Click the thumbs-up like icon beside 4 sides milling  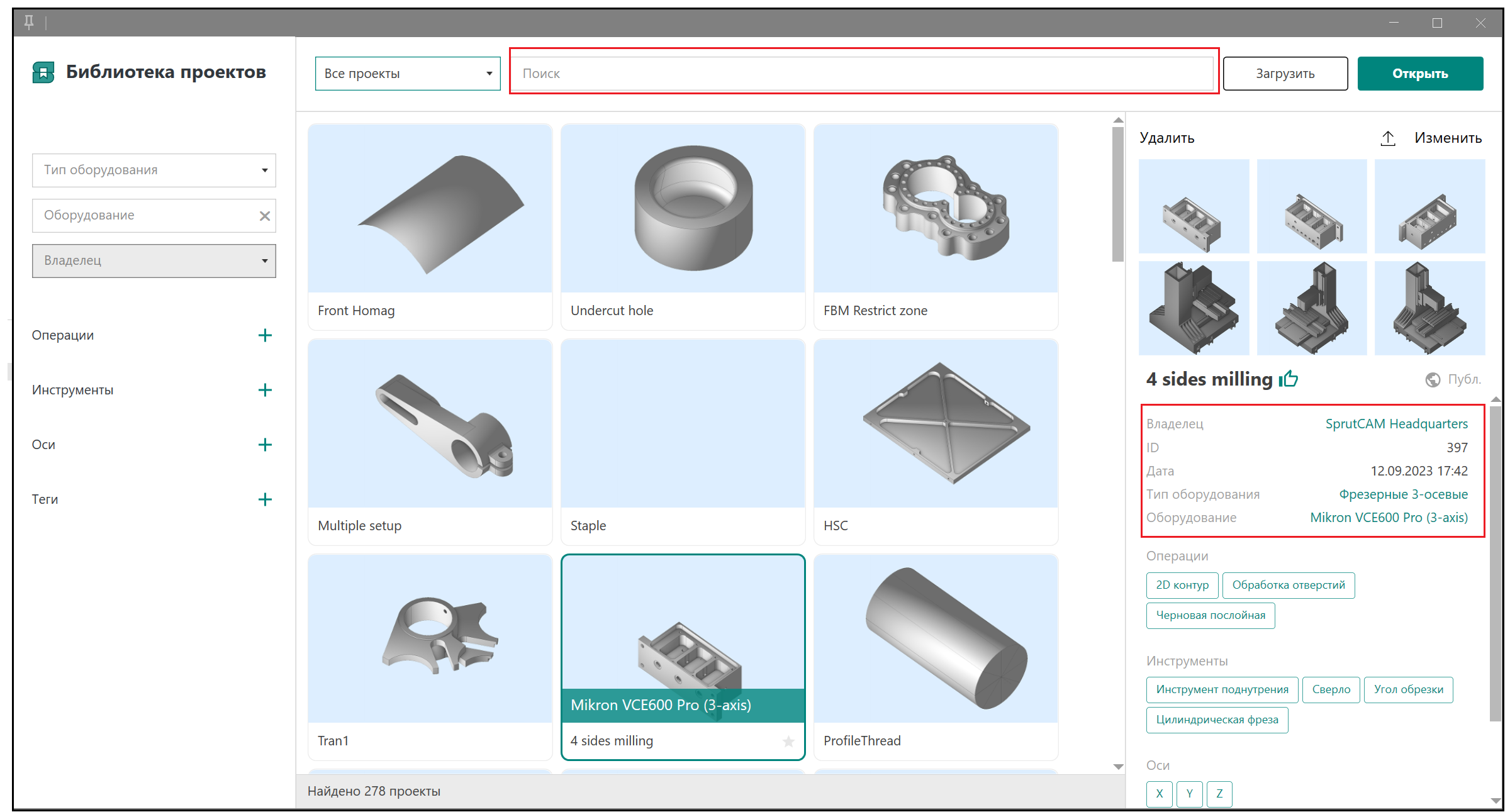tap(1289, 379)
